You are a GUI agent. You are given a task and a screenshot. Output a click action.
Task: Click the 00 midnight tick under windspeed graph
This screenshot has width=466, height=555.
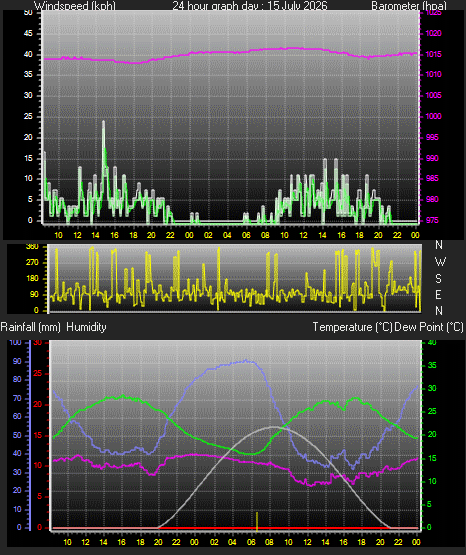(x=189, y=235)
